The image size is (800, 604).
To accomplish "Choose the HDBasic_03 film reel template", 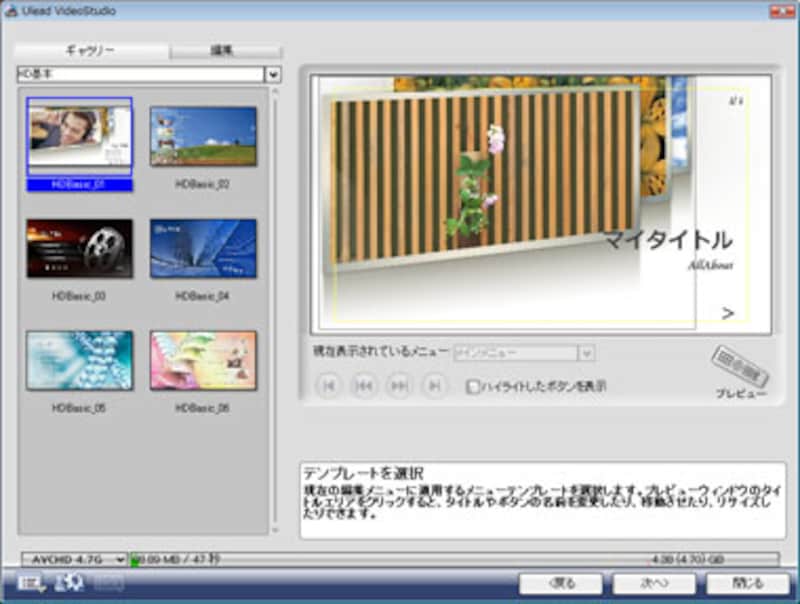I will pyautogui.click(x=80, y=248).
